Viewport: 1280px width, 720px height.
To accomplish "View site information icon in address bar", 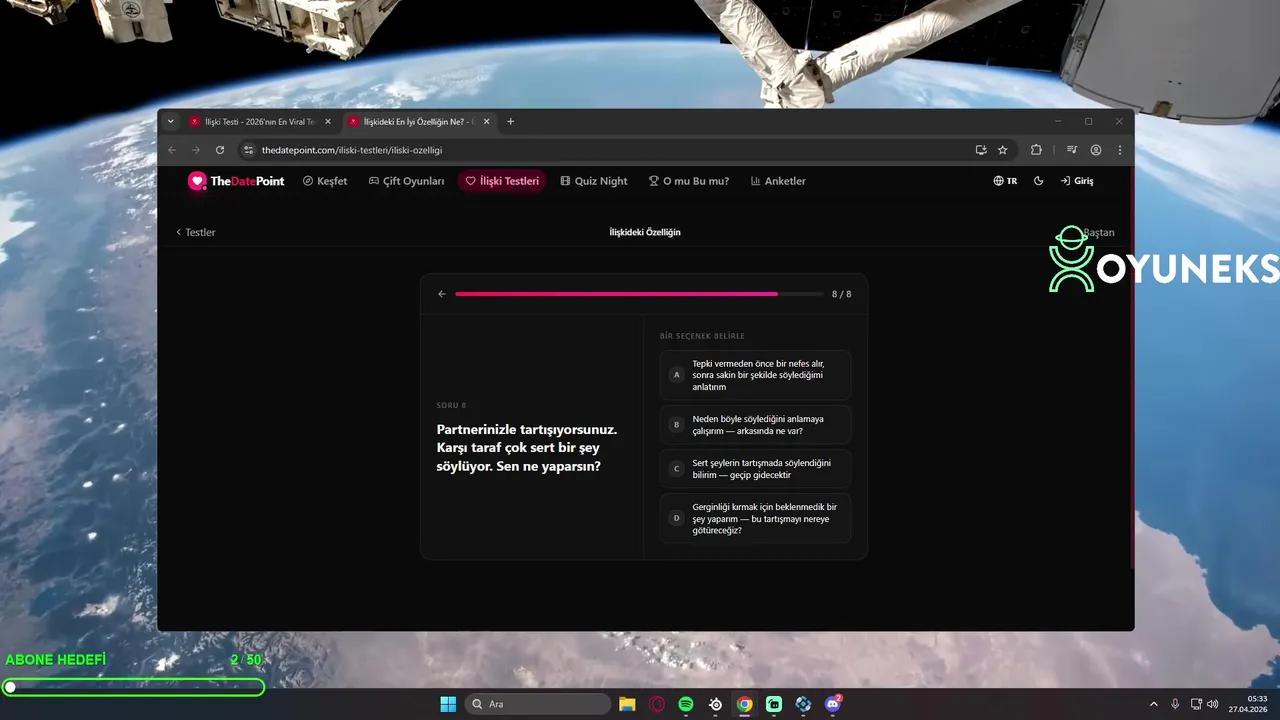I will click(249, 150).
